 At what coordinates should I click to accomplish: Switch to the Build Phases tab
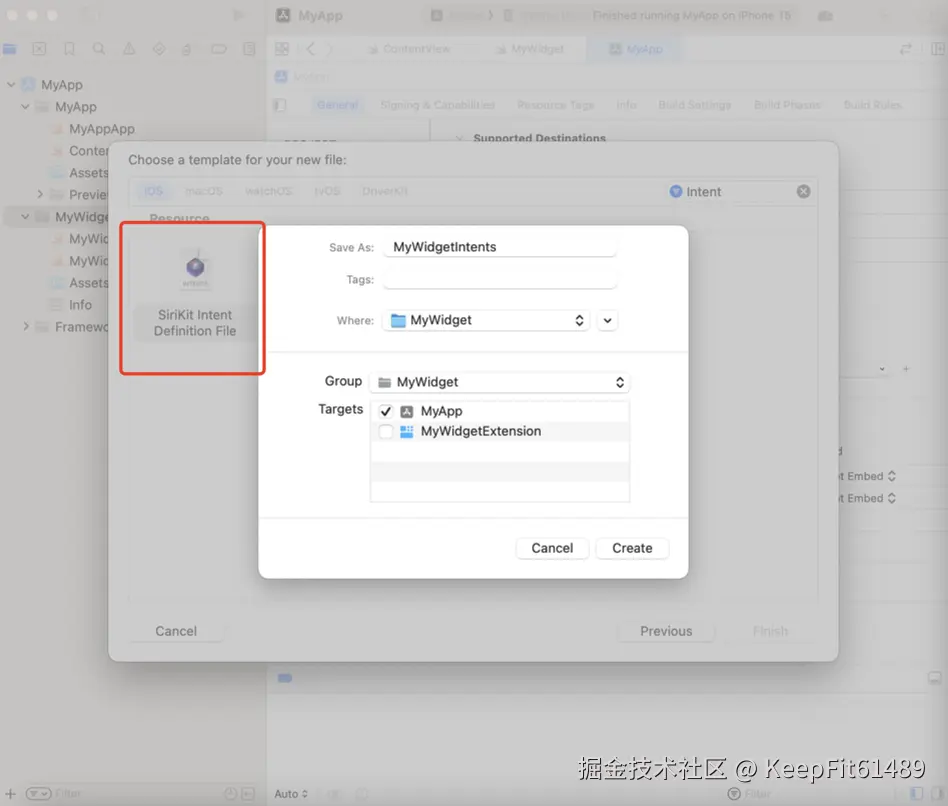tap(787, 105)
